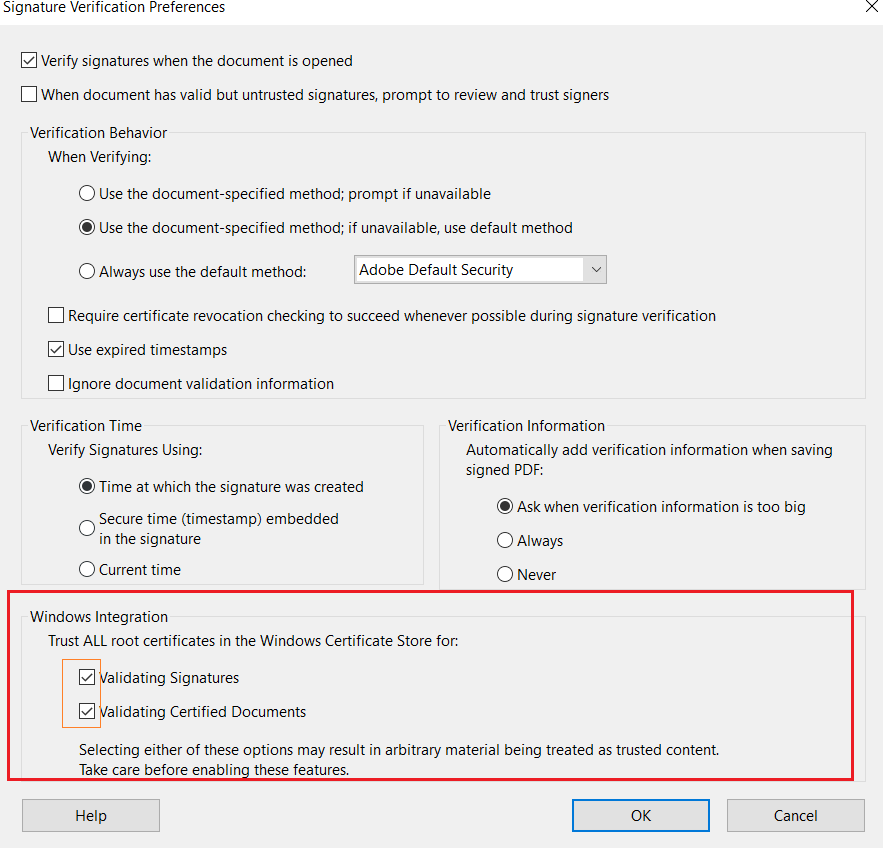This screenshot has width=883, height=848.
Task: Enable prompt to review and trust signers
Action: coord(30,95)
